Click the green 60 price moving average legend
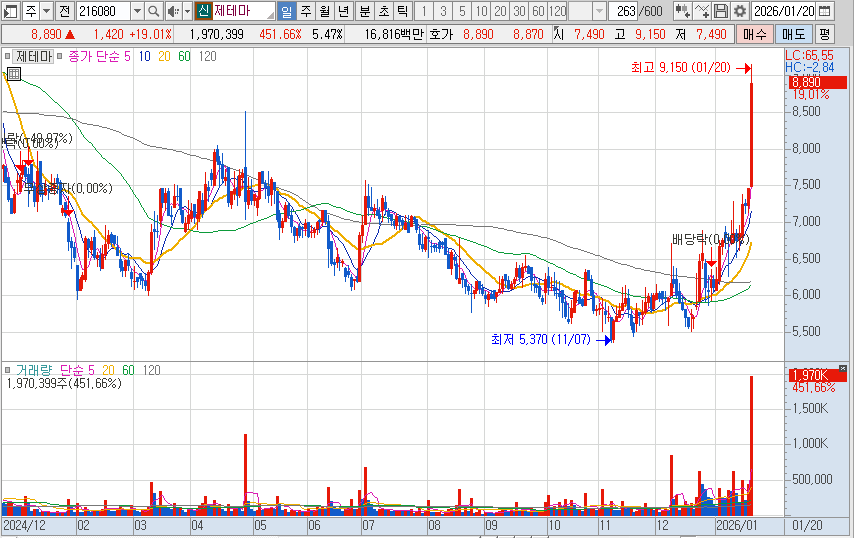The image size is (854, 538). [x=184, y=56]
